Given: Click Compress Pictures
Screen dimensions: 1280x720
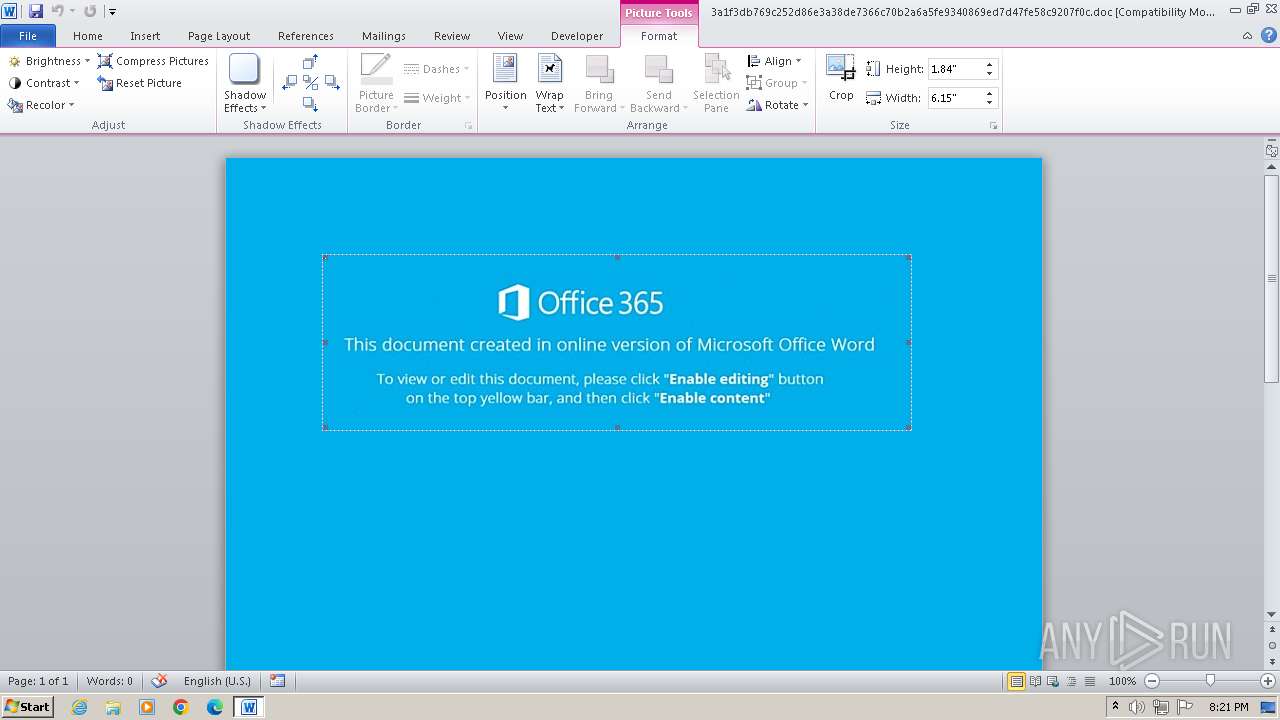Looking at the screenshot, I should point(153,61).
